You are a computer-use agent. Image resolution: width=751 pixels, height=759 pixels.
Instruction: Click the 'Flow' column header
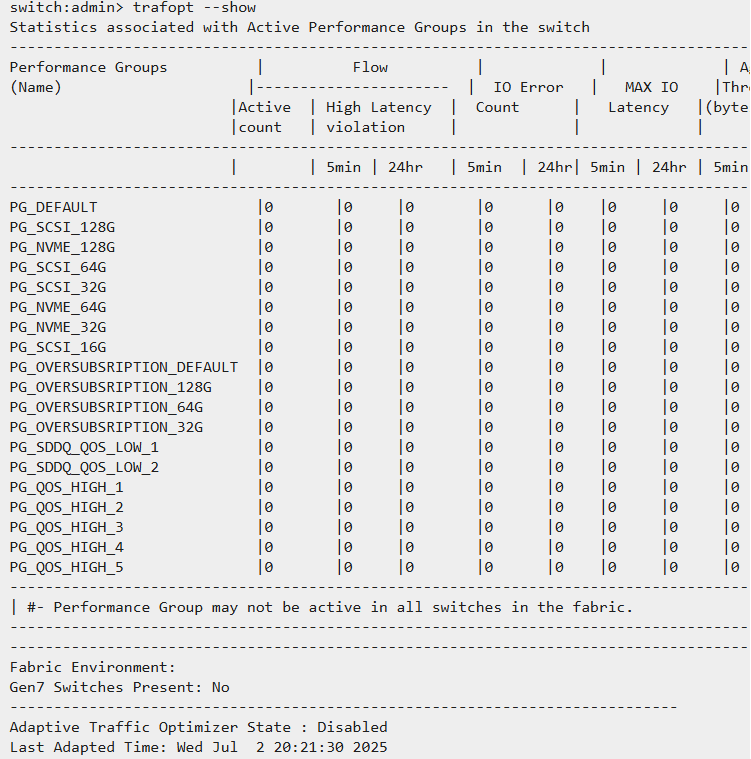[x=370, y=67]
